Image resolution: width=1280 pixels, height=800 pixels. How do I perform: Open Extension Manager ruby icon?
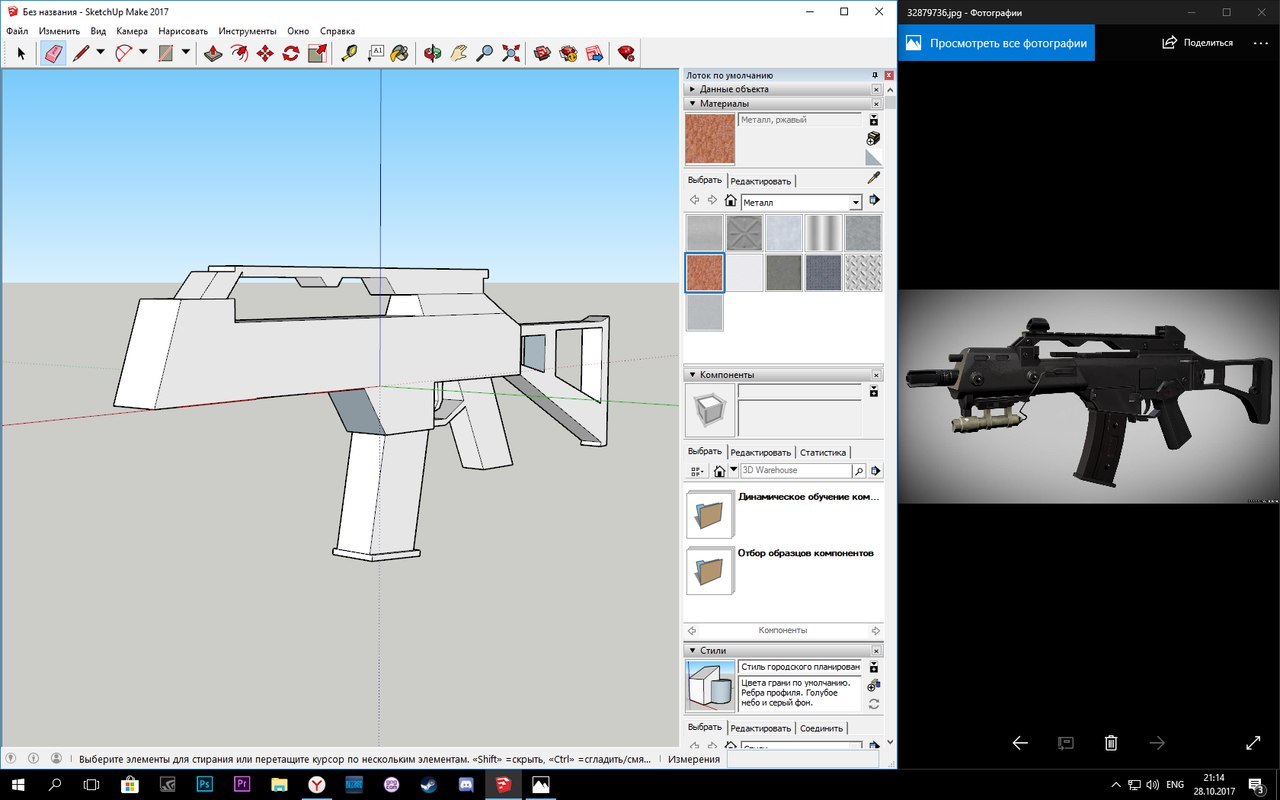coord(626,53)
